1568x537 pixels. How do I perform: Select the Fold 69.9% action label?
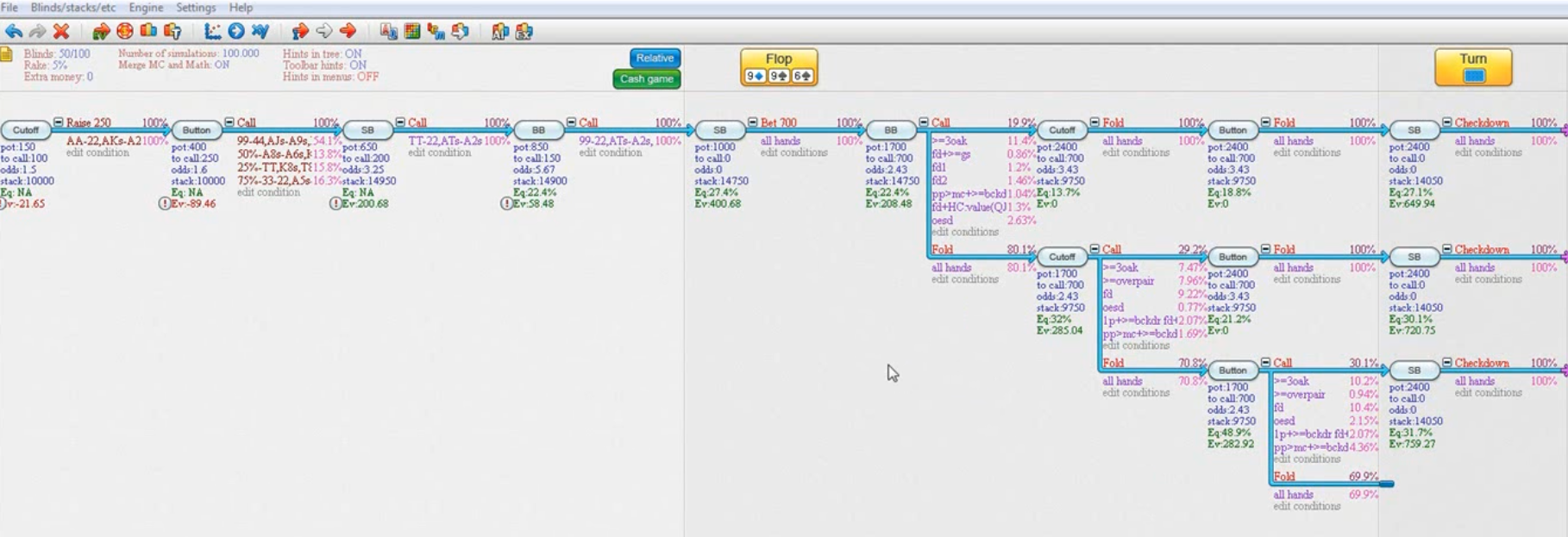click(x=1283, y=477)
